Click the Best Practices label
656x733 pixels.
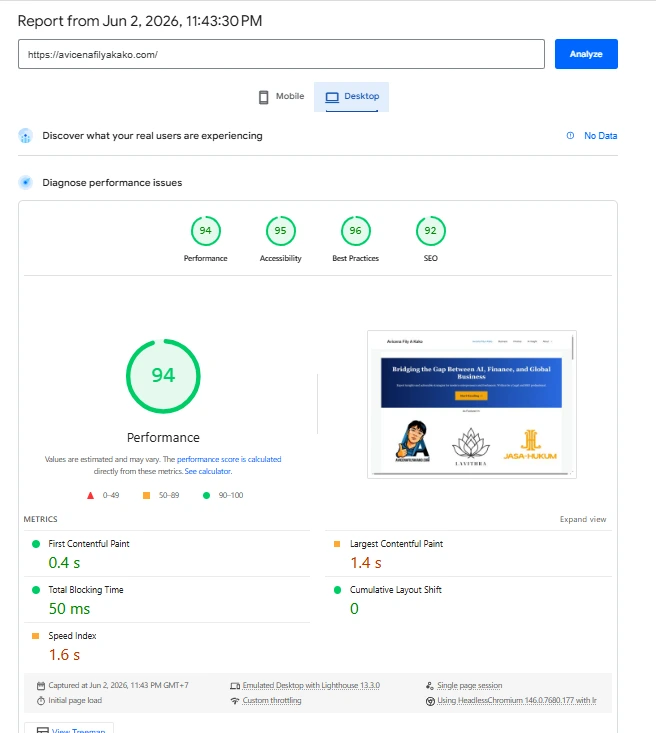pos(355,258)
